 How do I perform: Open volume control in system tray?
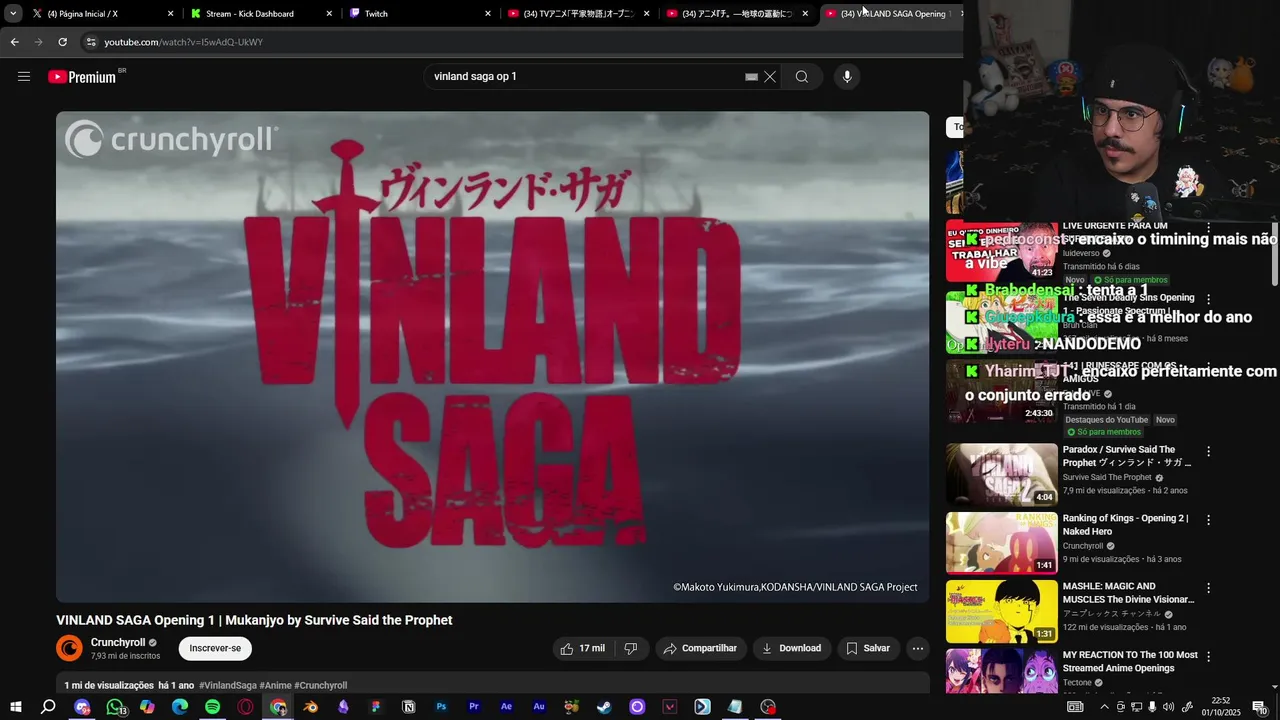tap(1168, 707)
